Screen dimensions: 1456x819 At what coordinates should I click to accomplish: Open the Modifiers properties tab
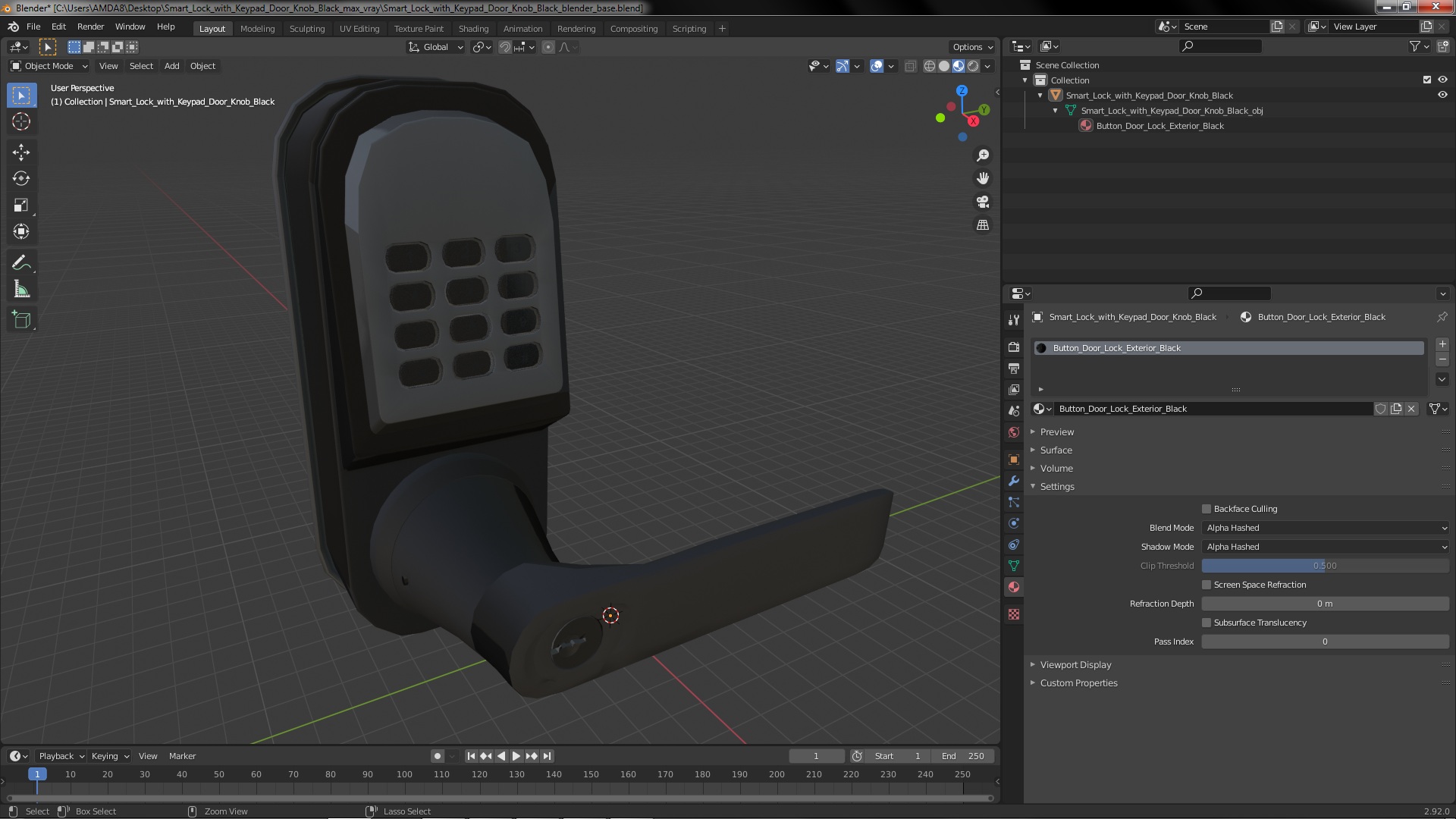[1014, 481]
